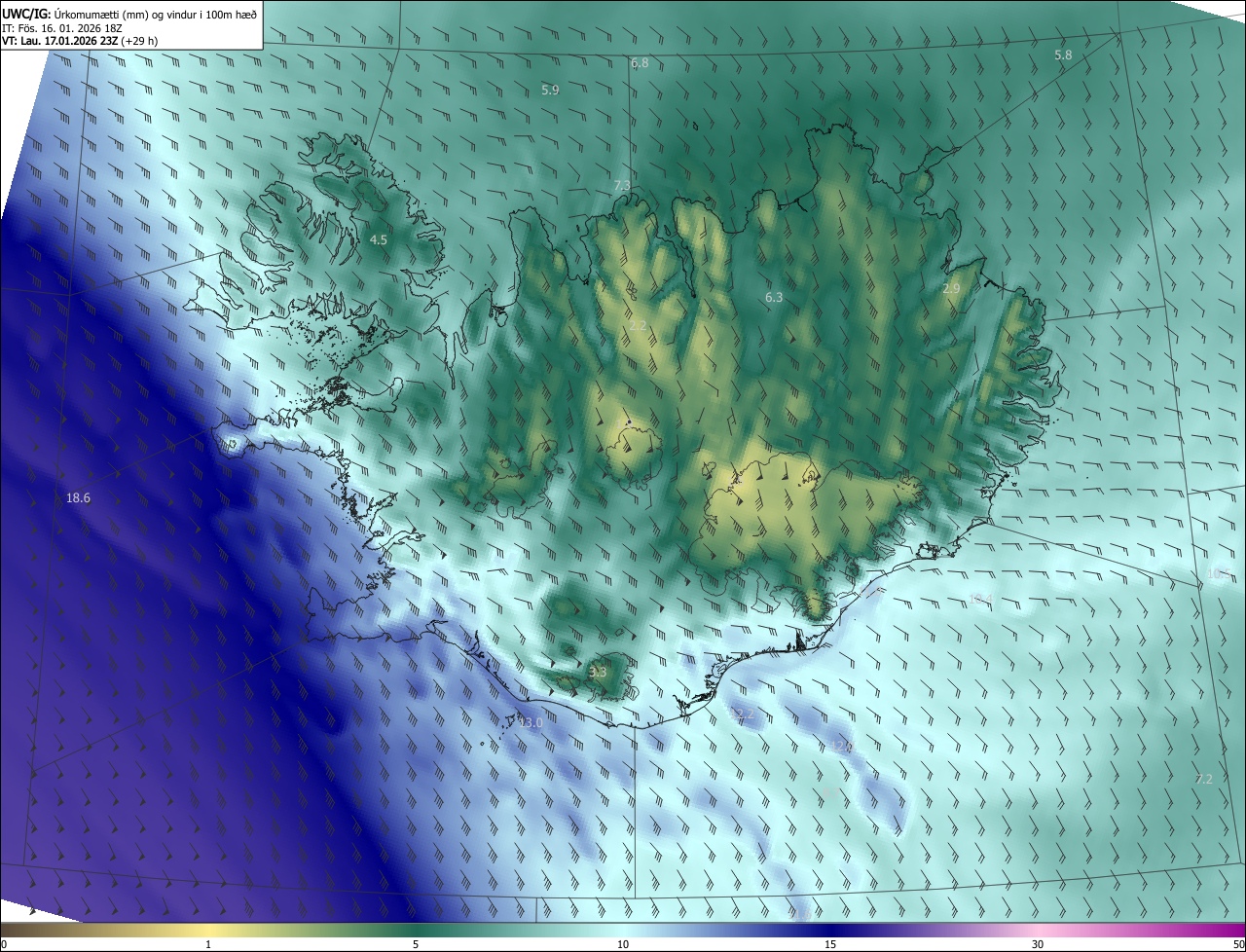Click the 0 tick label on the color scale
The height and width of the screenshot is (952, 1246).
4,945
